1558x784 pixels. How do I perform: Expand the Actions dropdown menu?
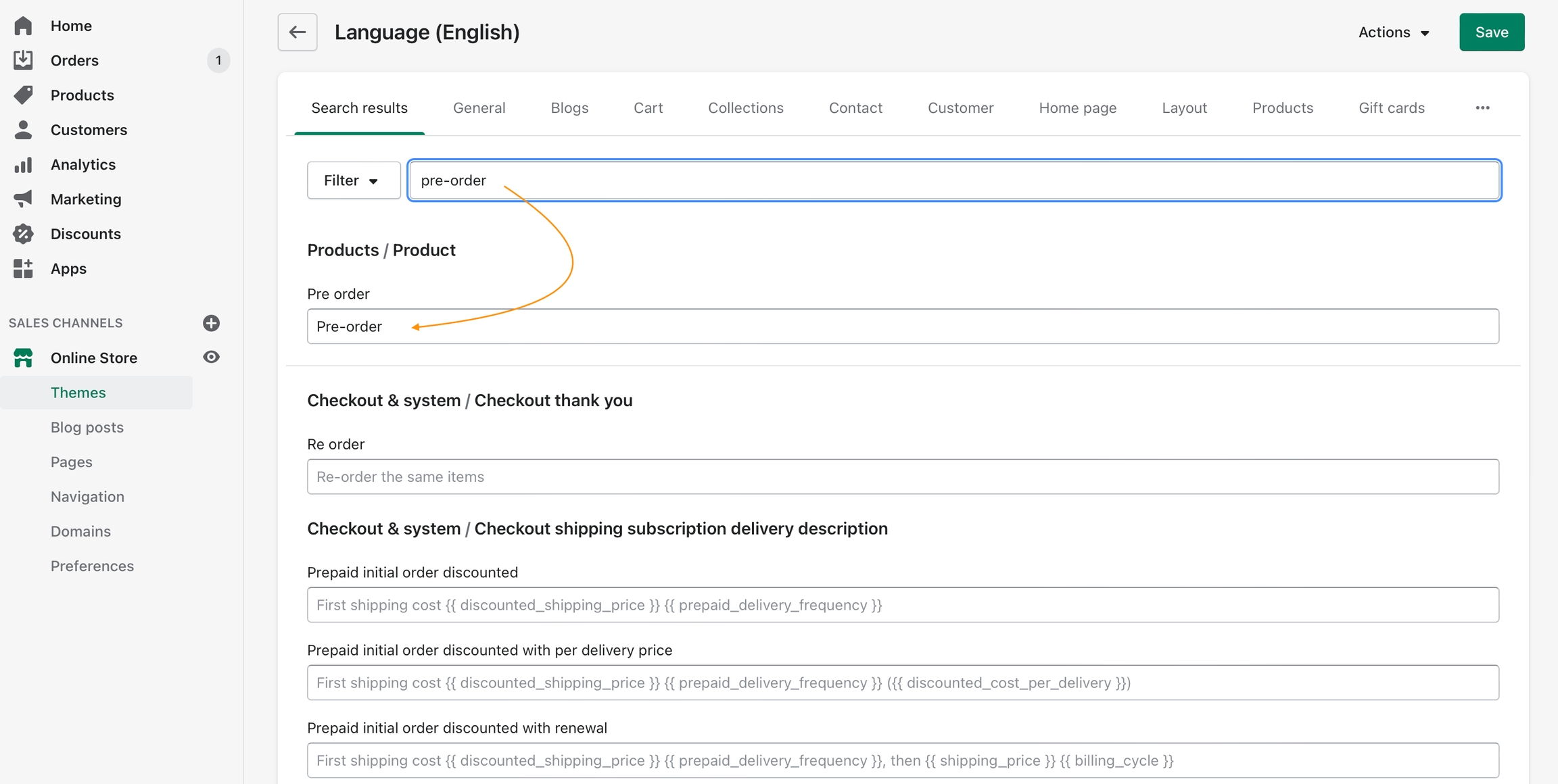coord(1394,32)
